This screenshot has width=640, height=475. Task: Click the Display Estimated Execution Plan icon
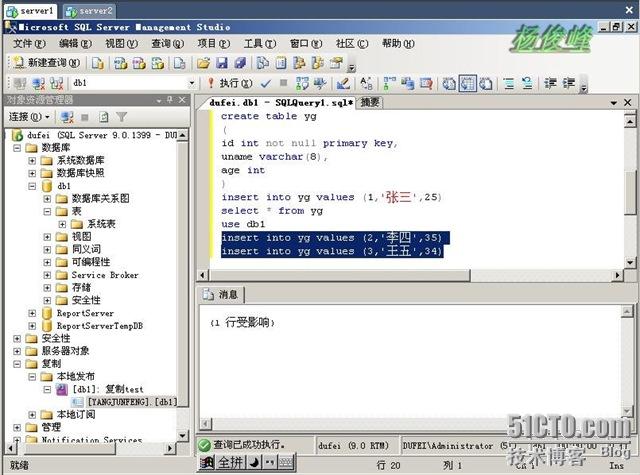click(302, 83)
